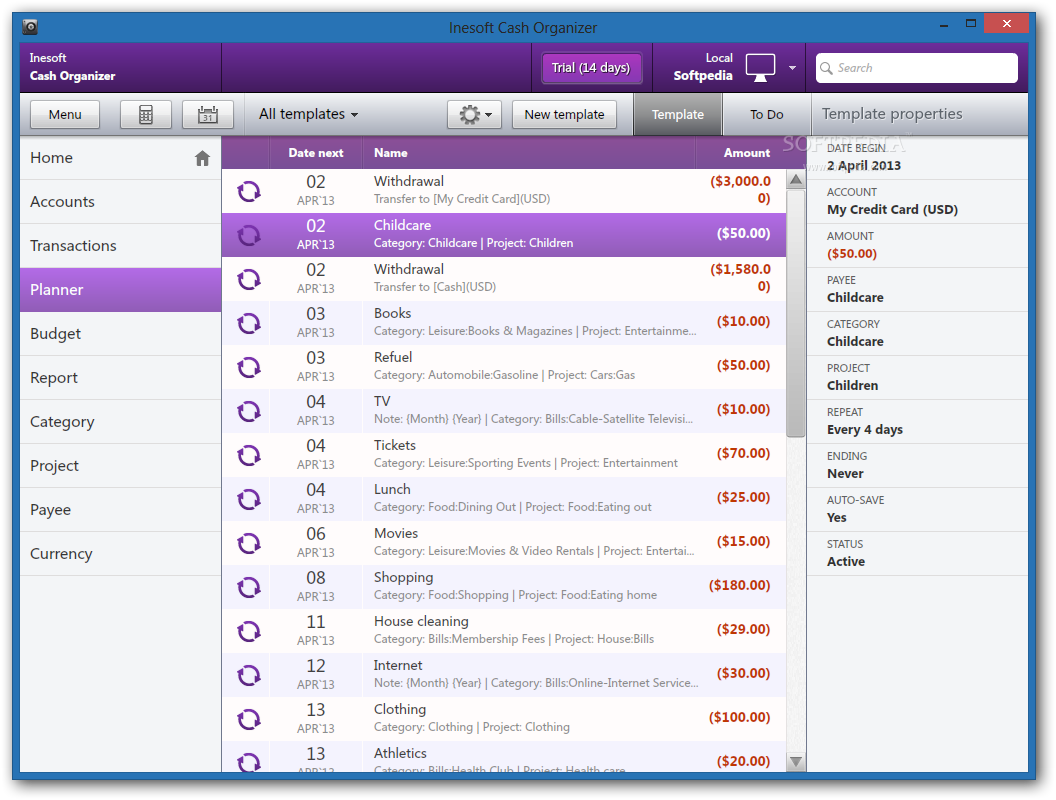The height and width of the screenshot is (800, 1056).
Task: Click scrollbar down arrow in template list
Action: point(796,762)
